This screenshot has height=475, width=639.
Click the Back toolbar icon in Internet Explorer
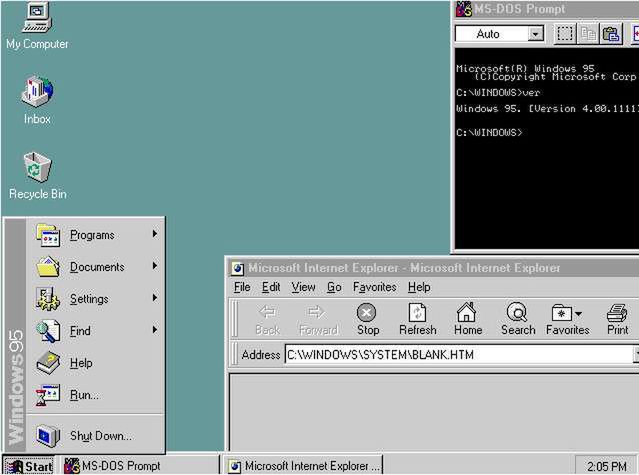268,319
